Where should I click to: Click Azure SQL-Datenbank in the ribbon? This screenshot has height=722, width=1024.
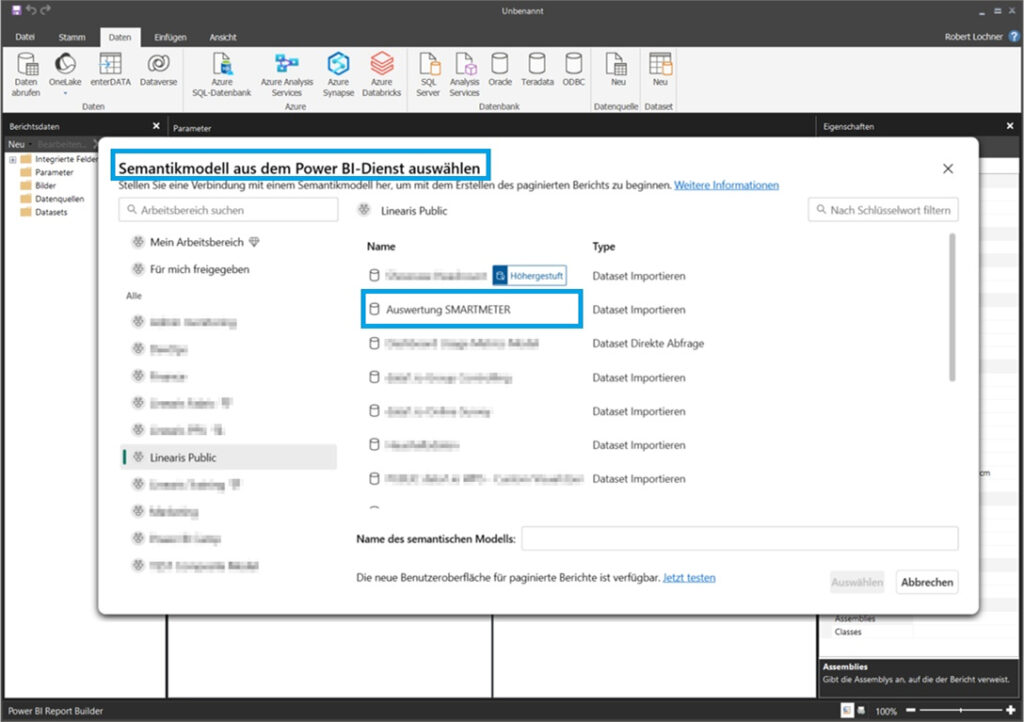pos(221,74)
